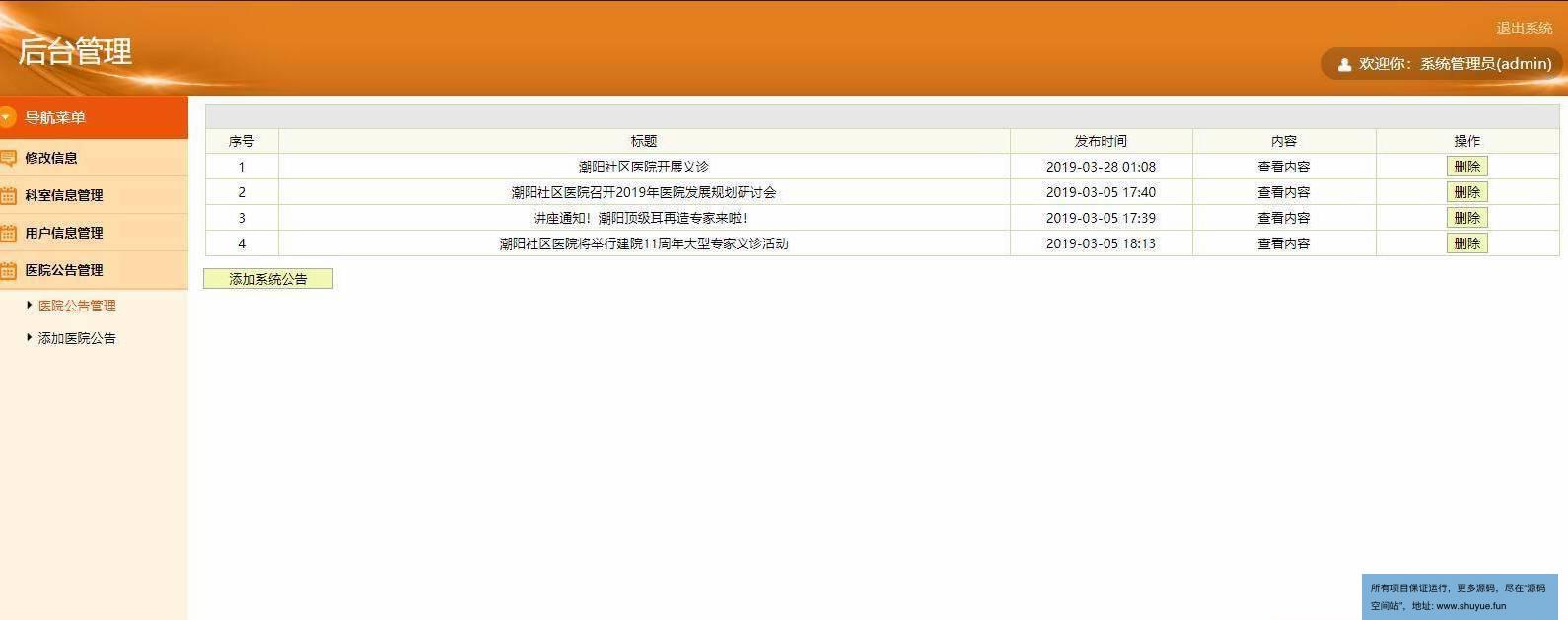Click the user avatar icon beside 欢迎你
The image size is (1568, 620).
1344,65
